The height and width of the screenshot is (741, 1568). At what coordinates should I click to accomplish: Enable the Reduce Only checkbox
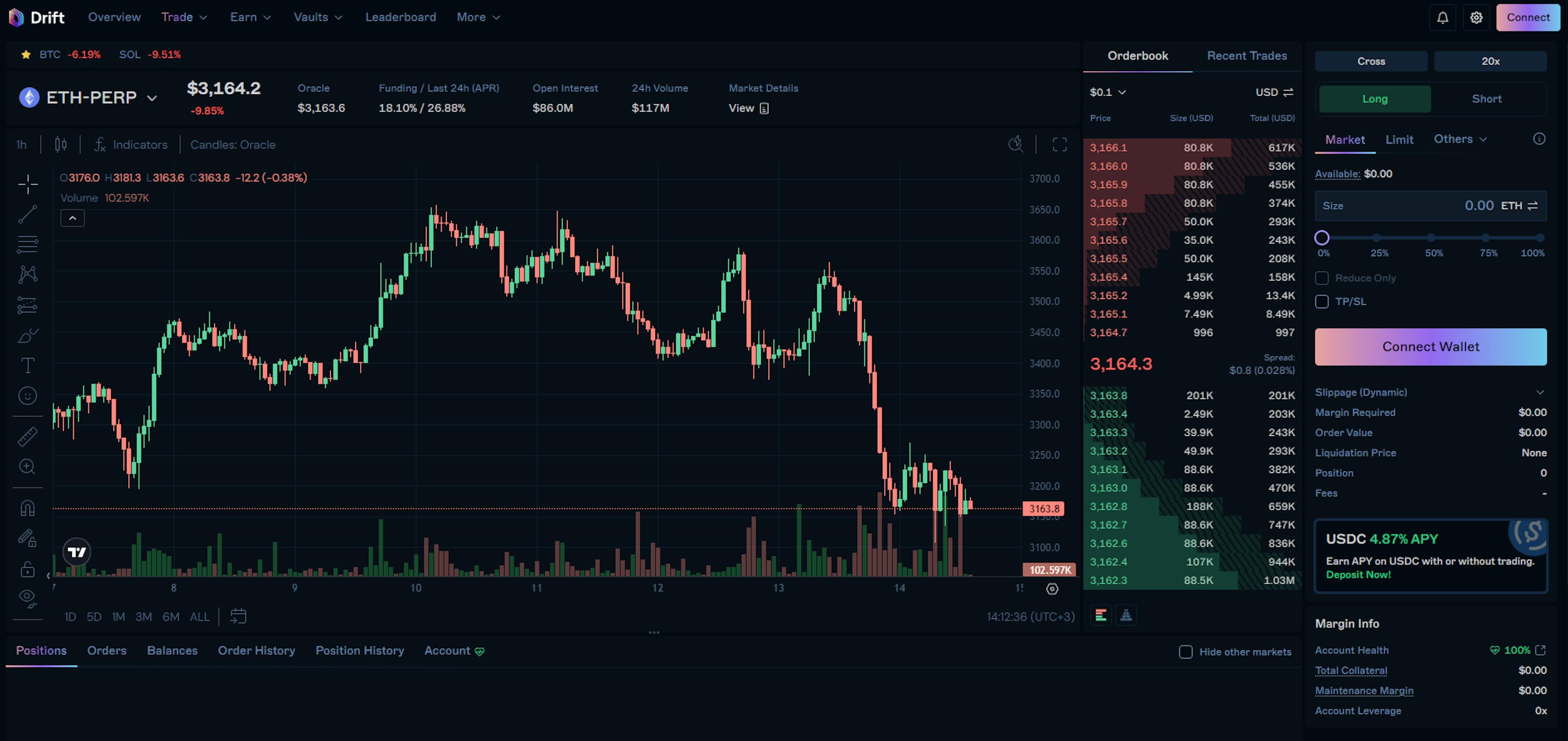(1321, 278)
